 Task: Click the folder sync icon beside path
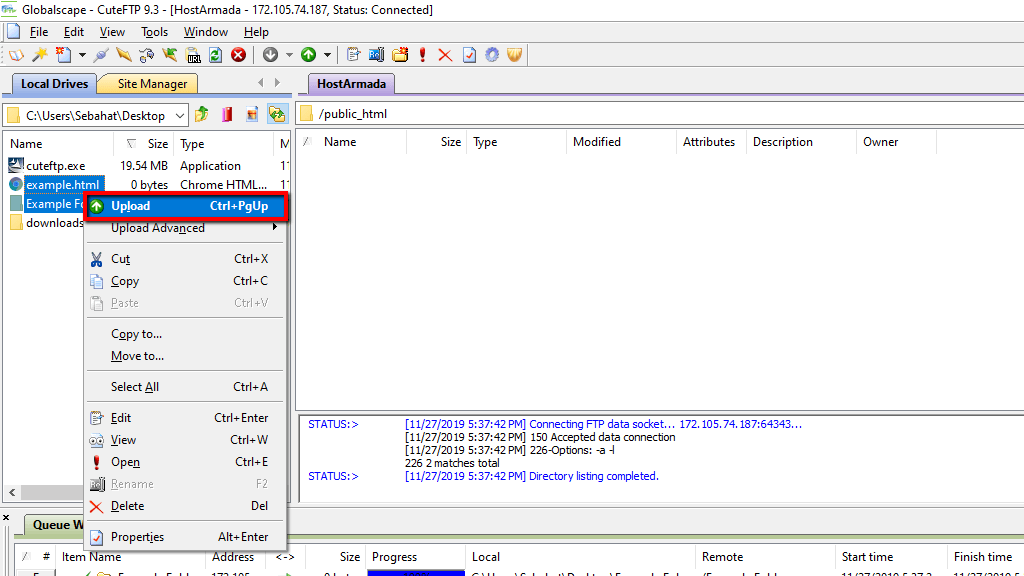click(x=277, y=114)
